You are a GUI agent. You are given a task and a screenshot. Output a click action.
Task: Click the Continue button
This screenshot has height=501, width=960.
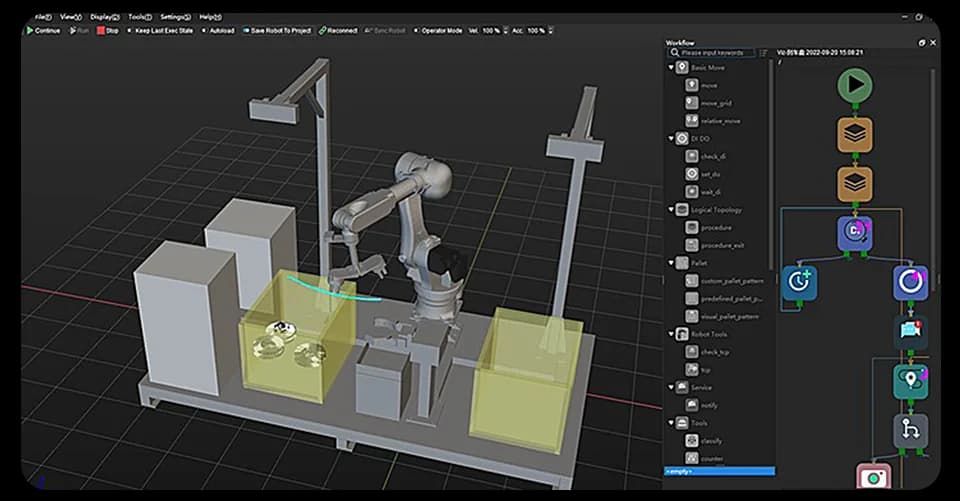tap(43, 31)
